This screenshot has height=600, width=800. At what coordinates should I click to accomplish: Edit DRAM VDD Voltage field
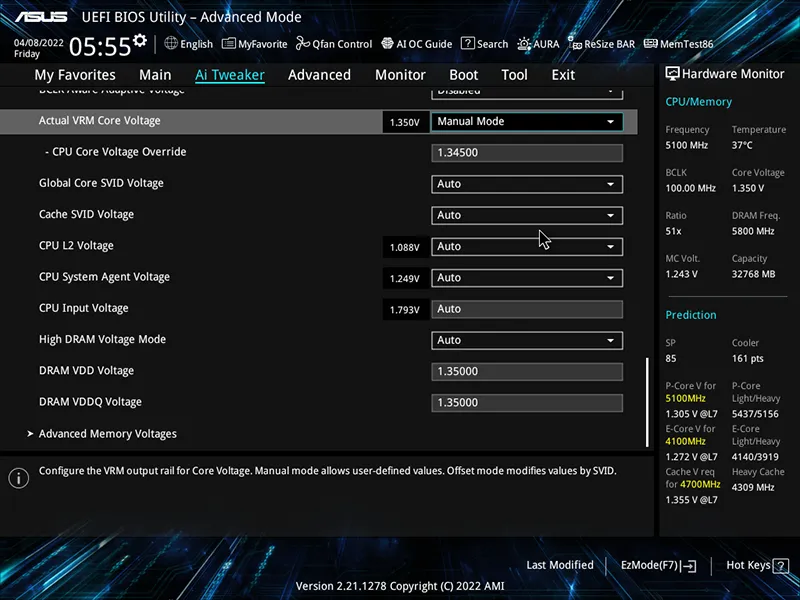pyautogui.click(x=527, y=371)
